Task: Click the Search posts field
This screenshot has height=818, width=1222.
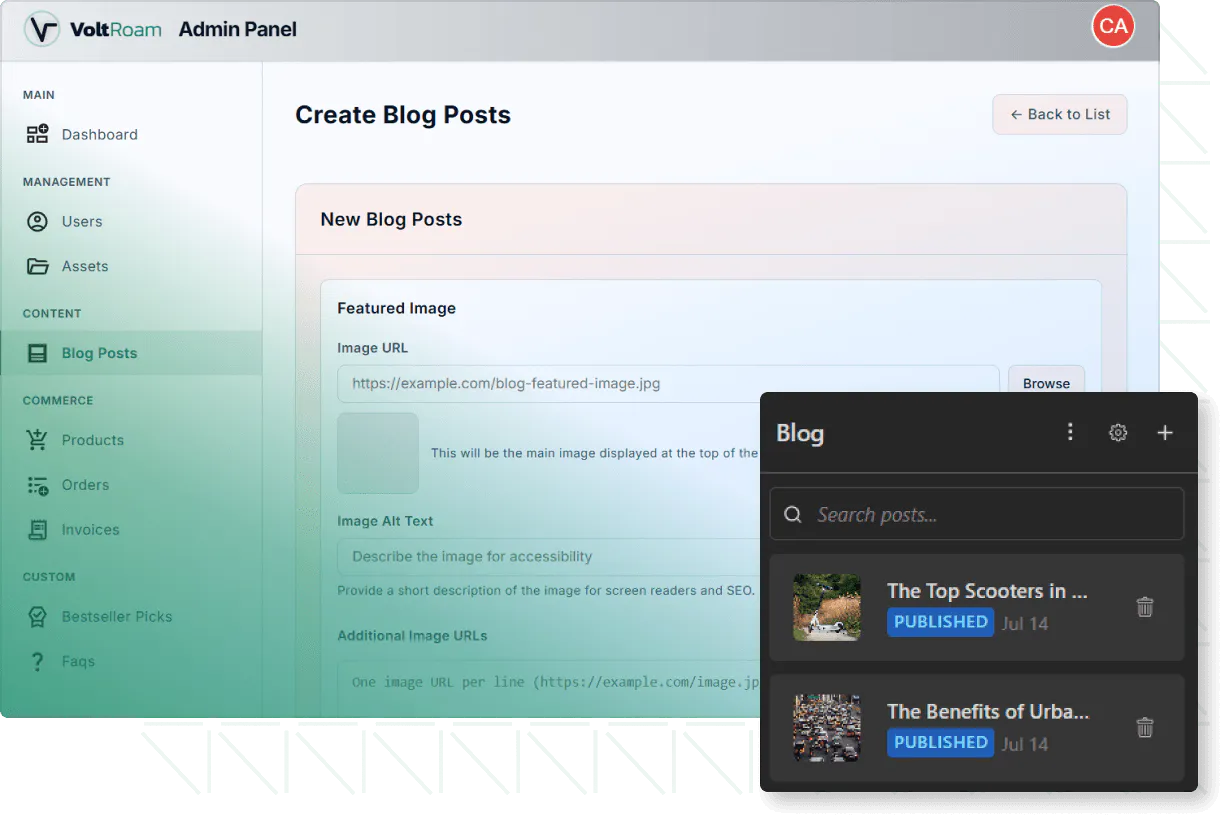Action: (977, 515)
